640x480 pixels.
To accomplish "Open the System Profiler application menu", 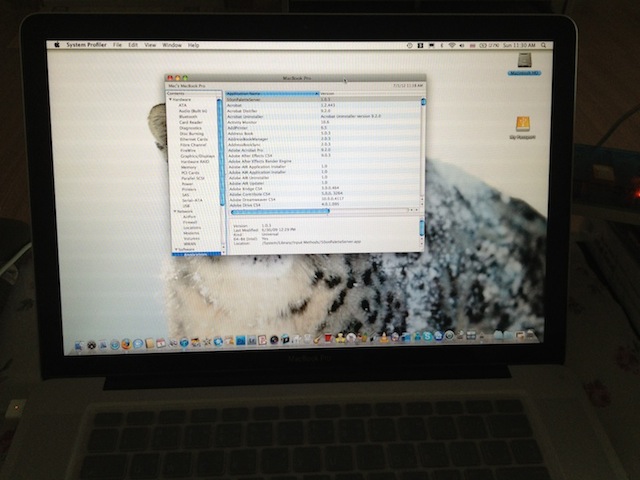I will [86, 45].
